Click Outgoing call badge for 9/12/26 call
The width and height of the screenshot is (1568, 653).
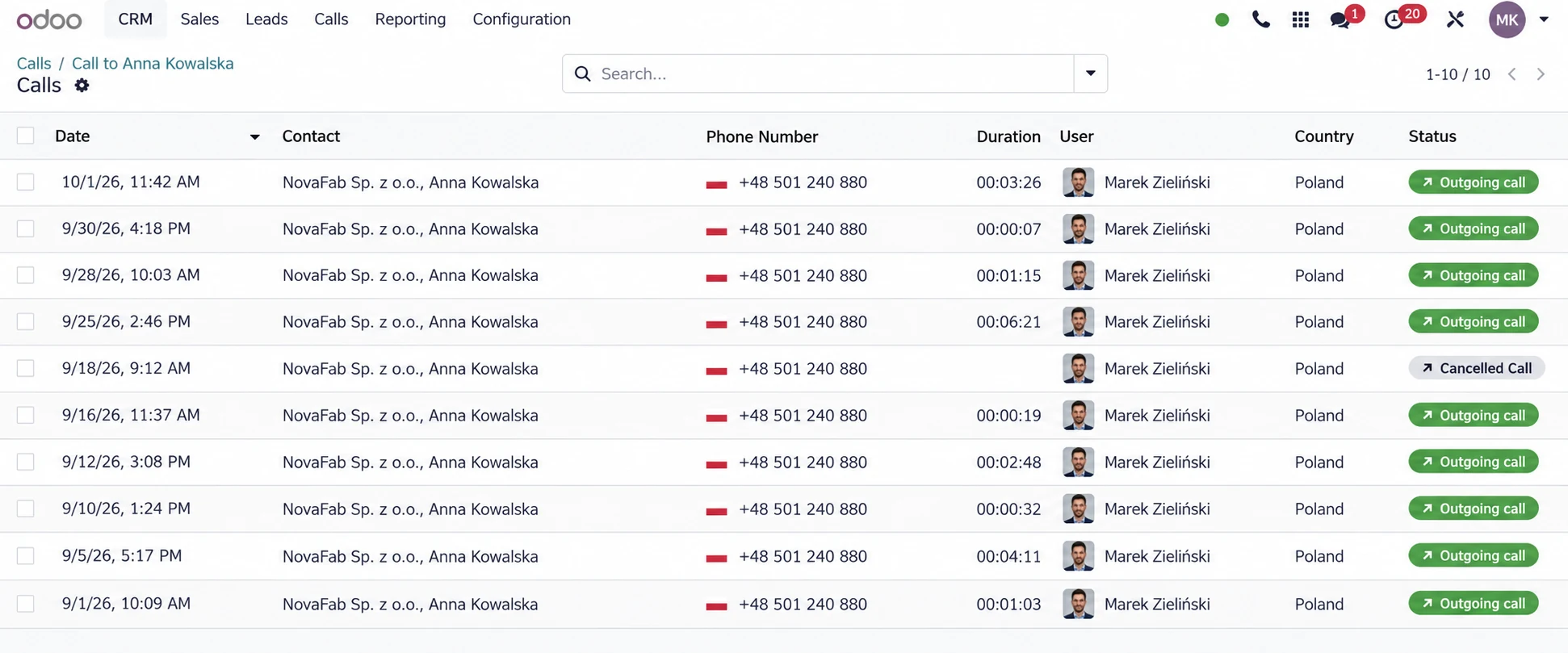(1473, 463)
